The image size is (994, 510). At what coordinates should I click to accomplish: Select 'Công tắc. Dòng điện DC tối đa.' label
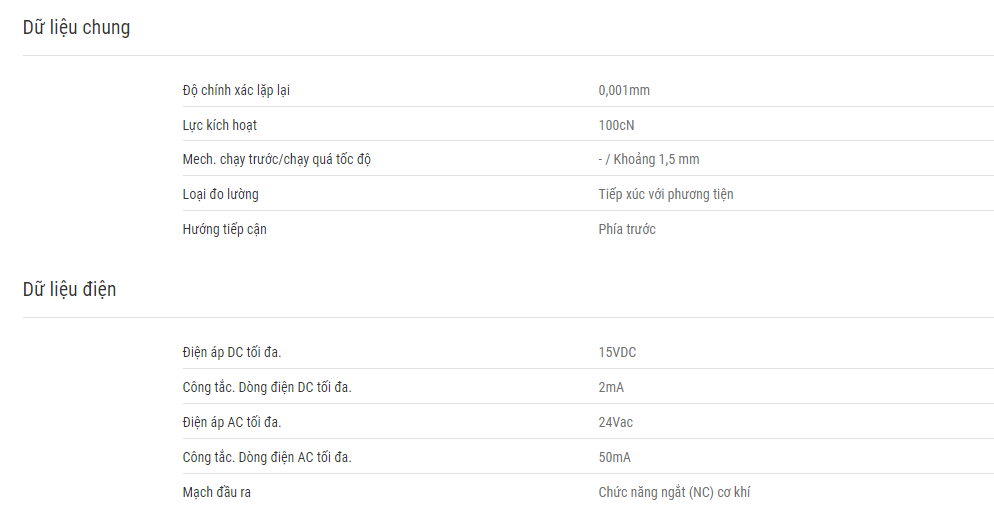(x=267, y=387)
